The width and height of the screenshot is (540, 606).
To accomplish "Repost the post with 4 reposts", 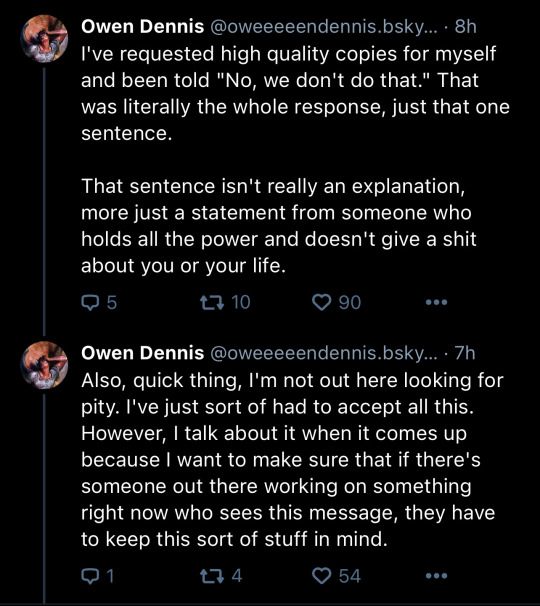I will (x=221, y=576).
